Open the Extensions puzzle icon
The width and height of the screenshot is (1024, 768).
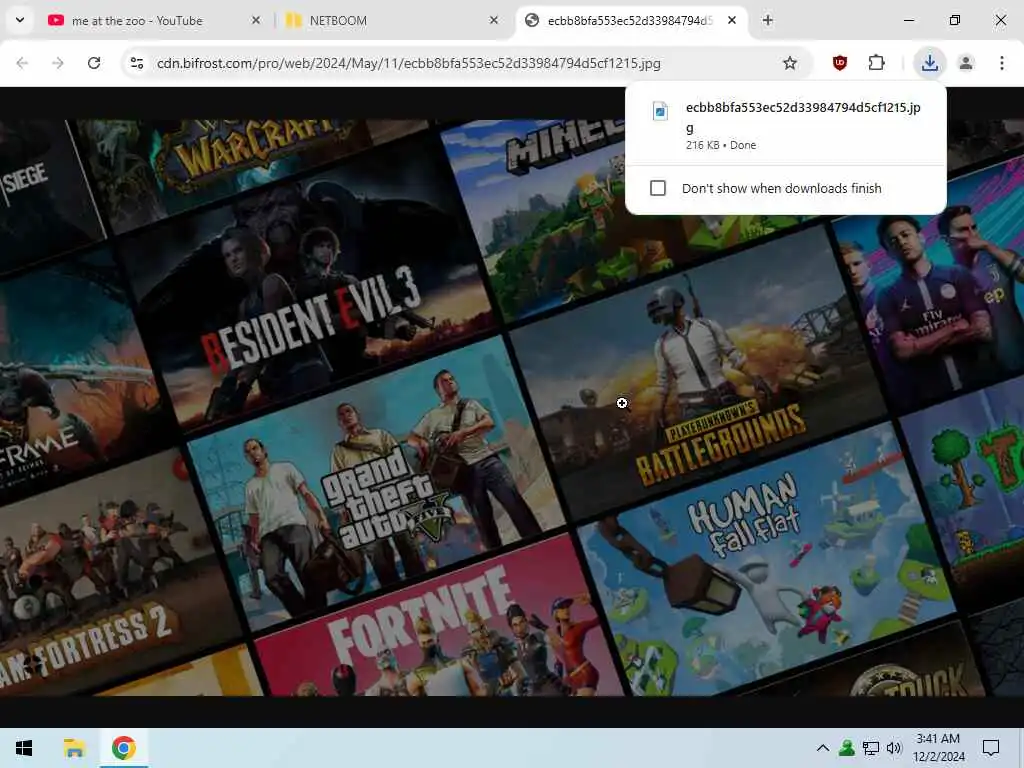[x=876, y=63]
